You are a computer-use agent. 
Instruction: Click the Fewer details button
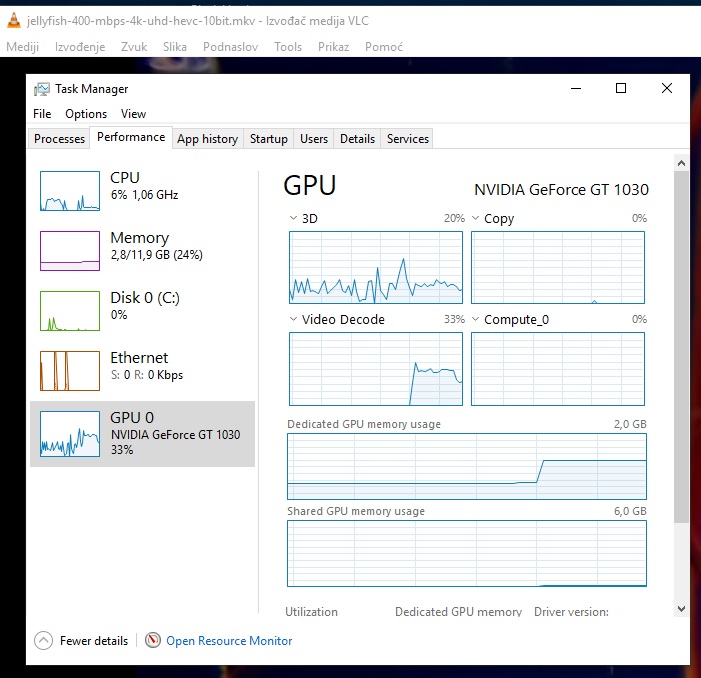click(x=93, y=641)
